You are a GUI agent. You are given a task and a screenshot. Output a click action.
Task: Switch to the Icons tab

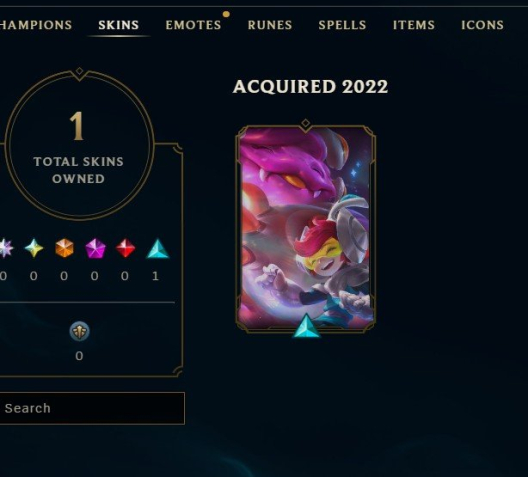[x=482, y=25]
